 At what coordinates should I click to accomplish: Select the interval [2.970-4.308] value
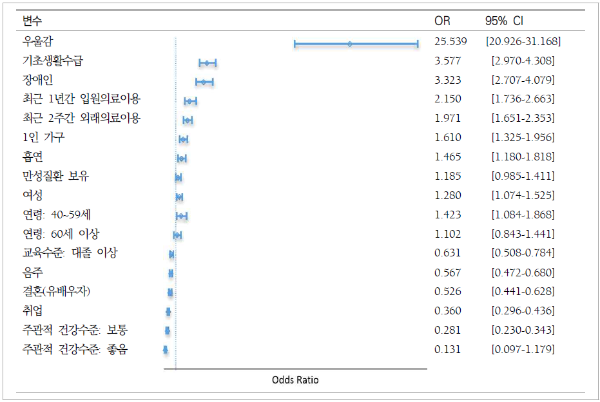click(x=524, y=61)
